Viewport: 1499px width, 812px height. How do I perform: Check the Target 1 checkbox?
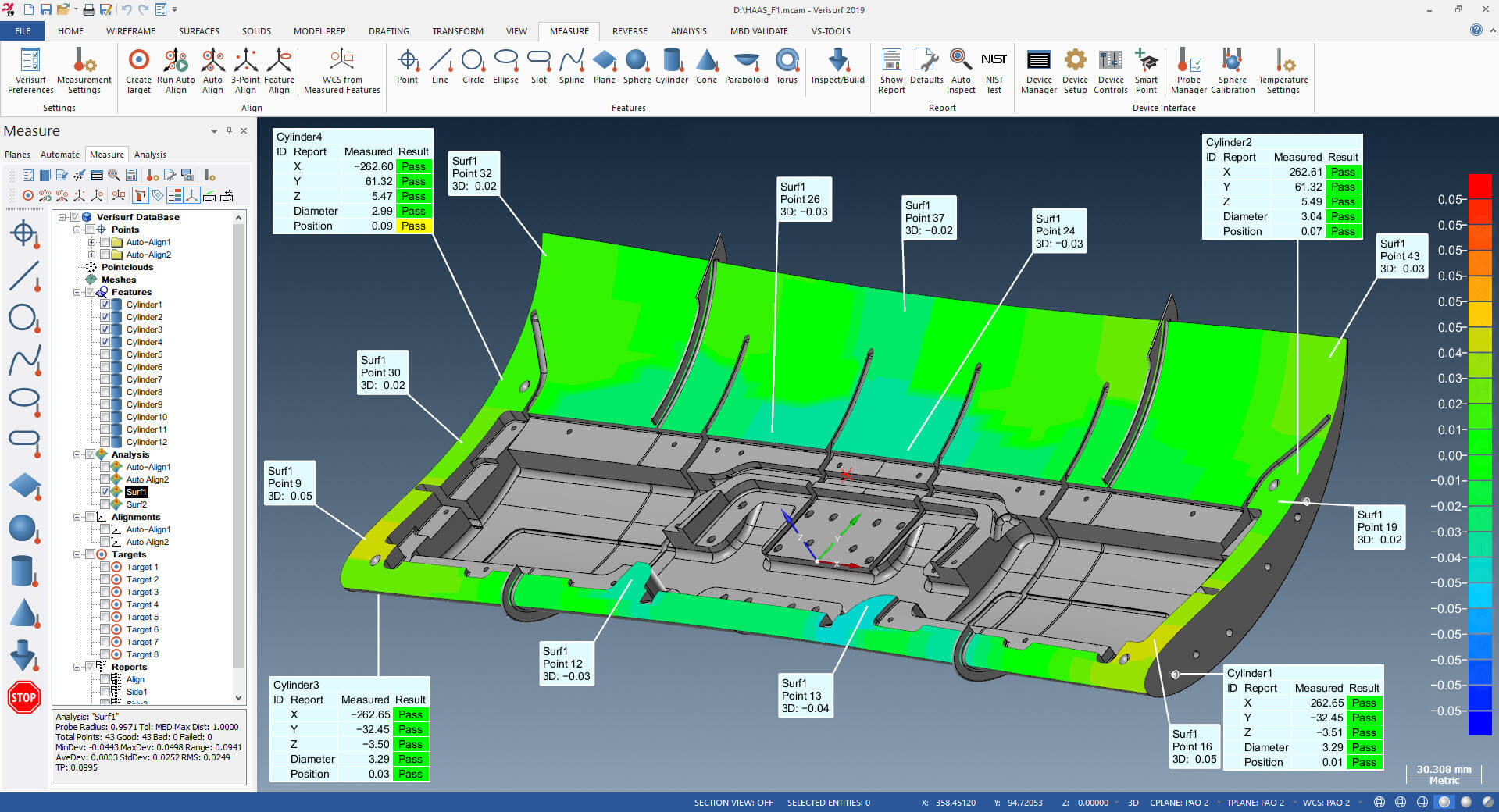pyautogui.click(x=105, y=567)
